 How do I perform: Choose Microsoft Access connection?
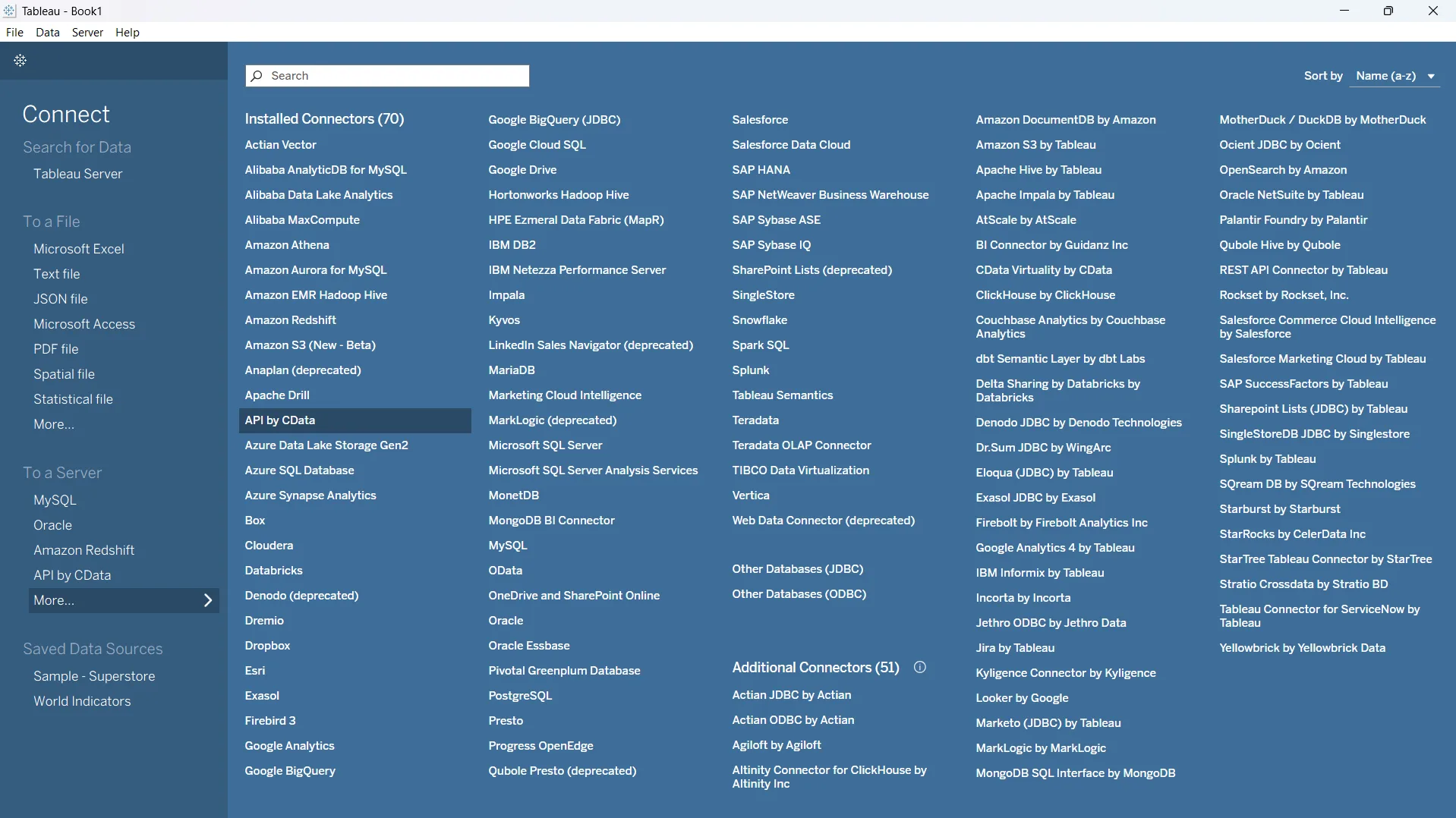84,324
